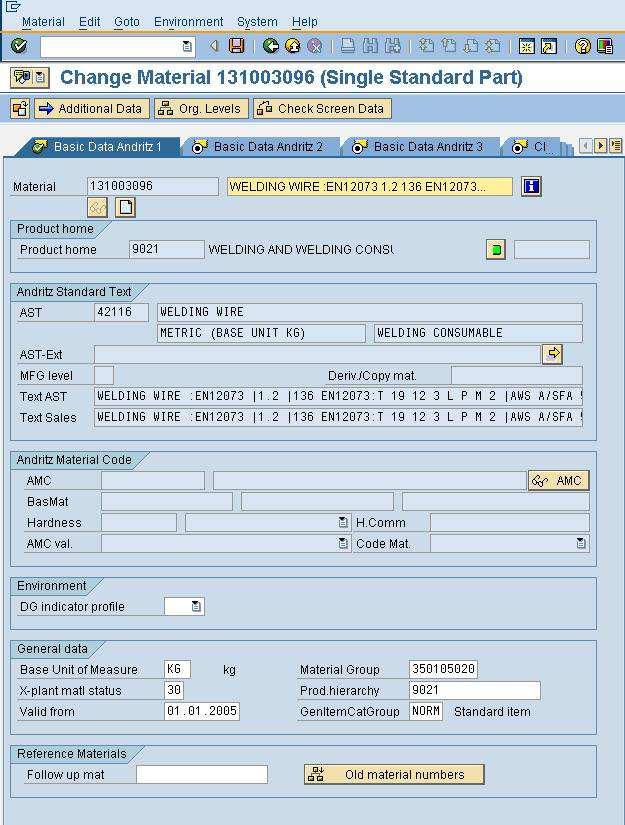625x825 pixels.
Task: Click the command field history arrow
Action: pyautogui.click(x=187, y=46)
